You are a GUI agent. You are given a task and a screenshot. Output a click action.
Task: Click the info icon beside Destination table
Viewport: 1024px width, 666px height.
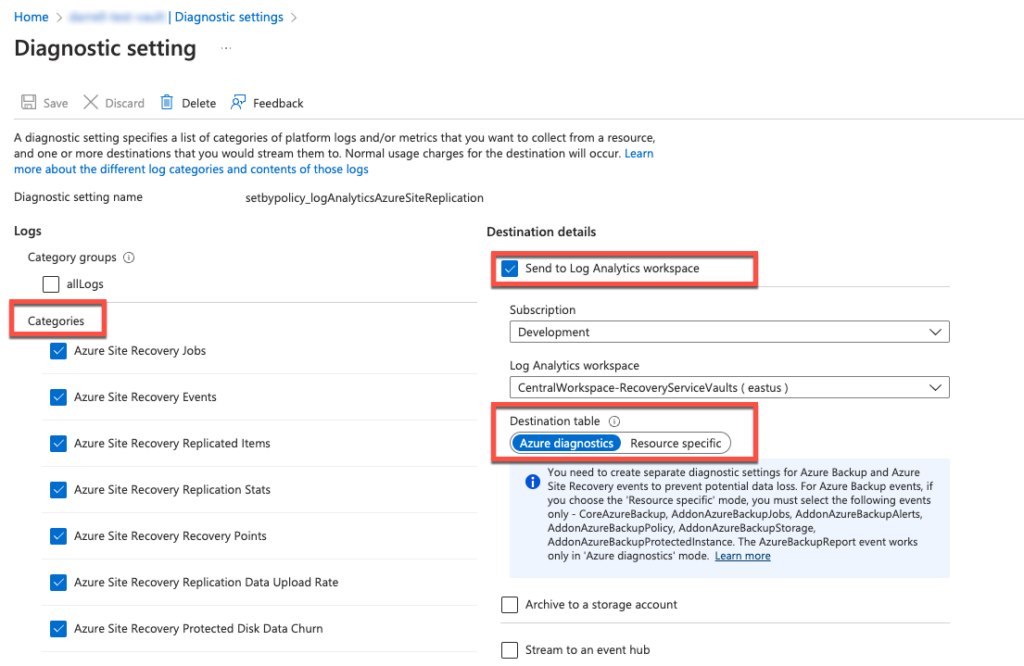[614, 421]
